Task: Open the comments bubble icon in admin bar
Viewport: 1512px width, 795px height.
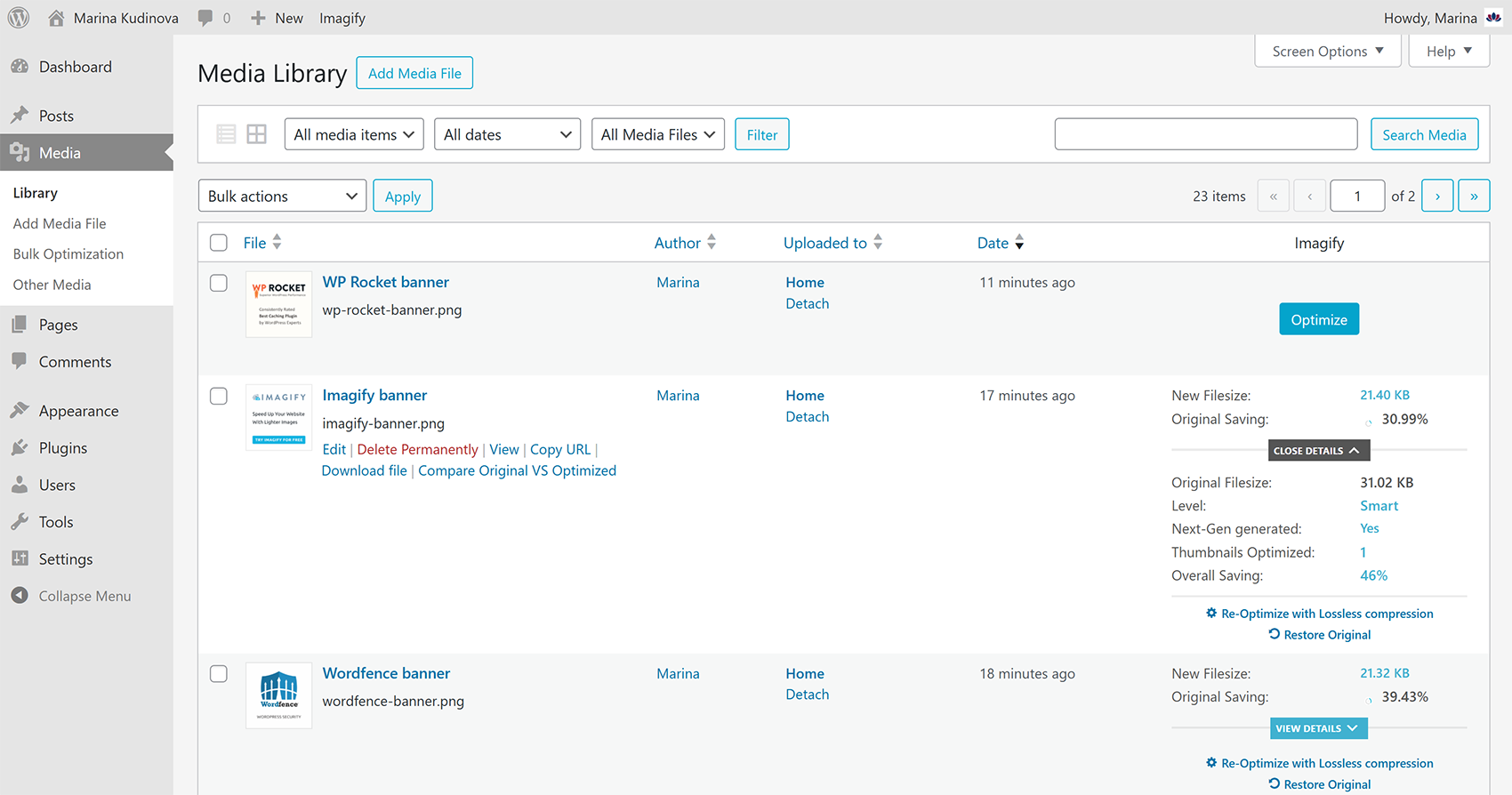Action: (x=205, y=18)
